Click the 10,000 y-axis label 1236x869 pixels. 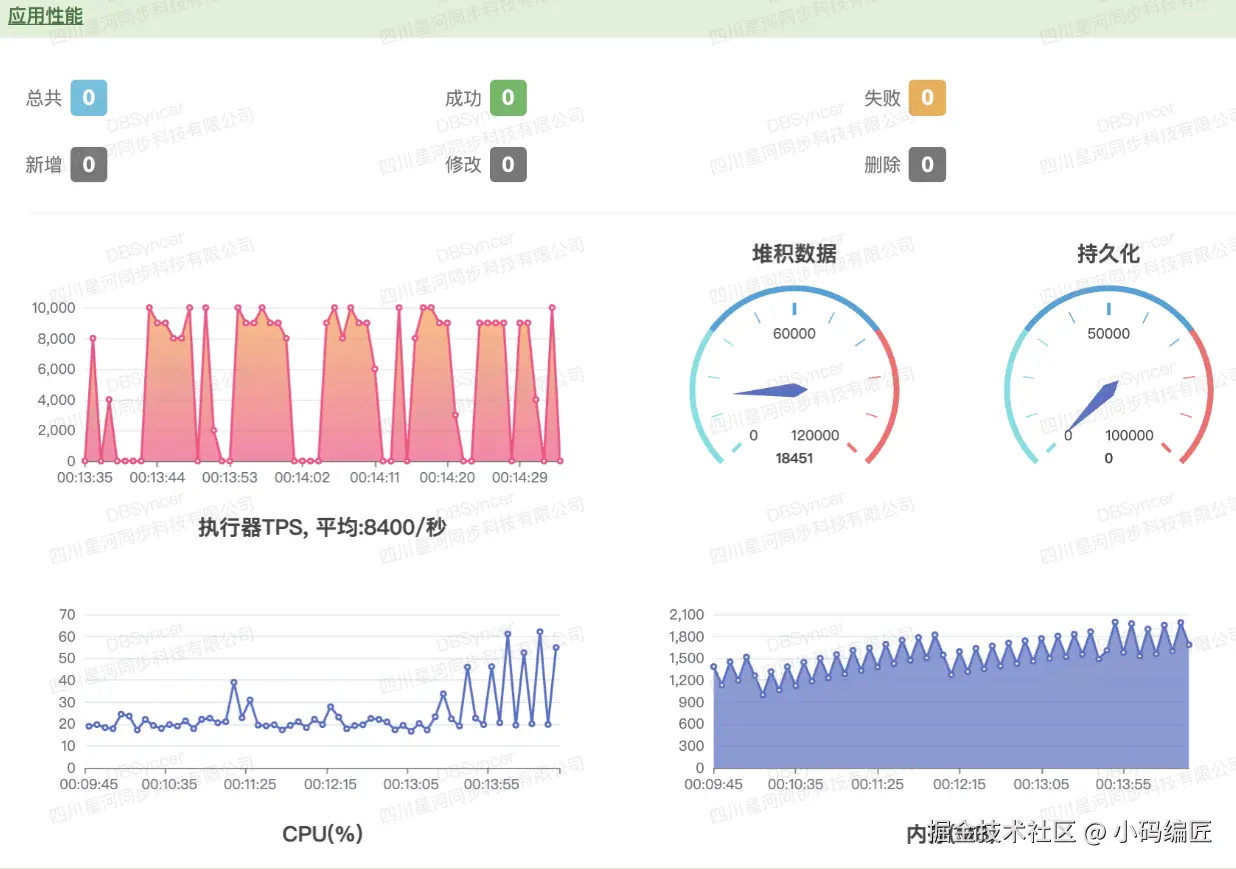click(54, 307)
